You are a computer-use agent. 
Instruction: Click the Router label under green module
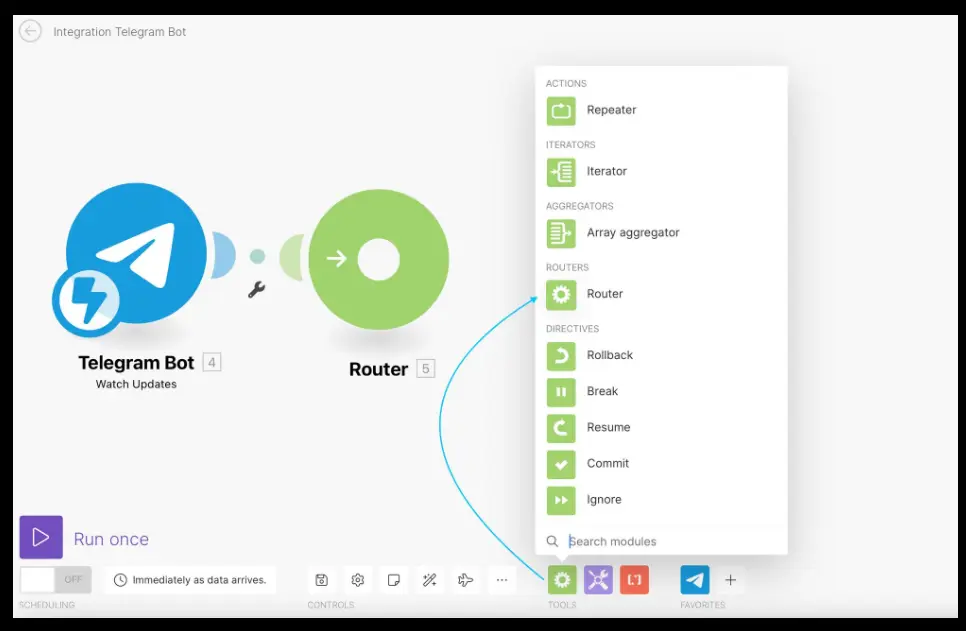pyautogui.click(x=378, y=369)
